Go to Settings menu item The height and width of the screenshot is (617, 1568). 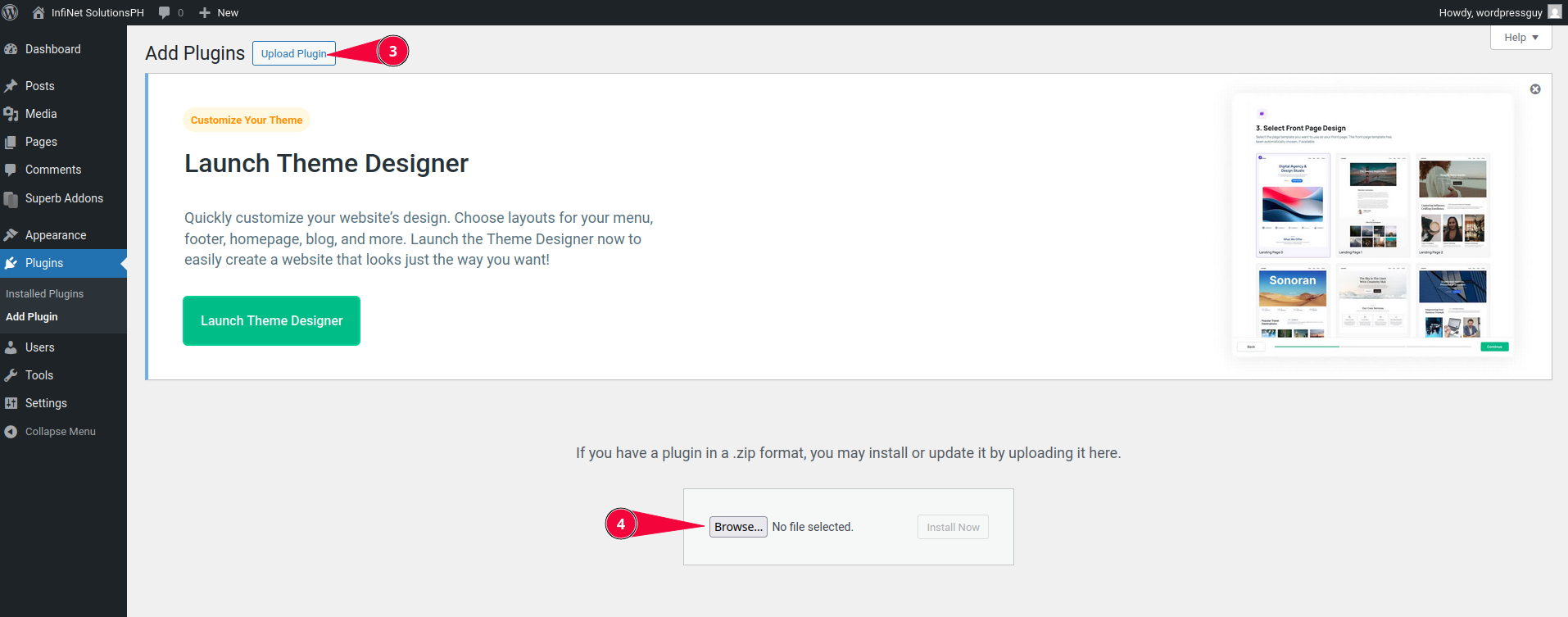(46, 403)
